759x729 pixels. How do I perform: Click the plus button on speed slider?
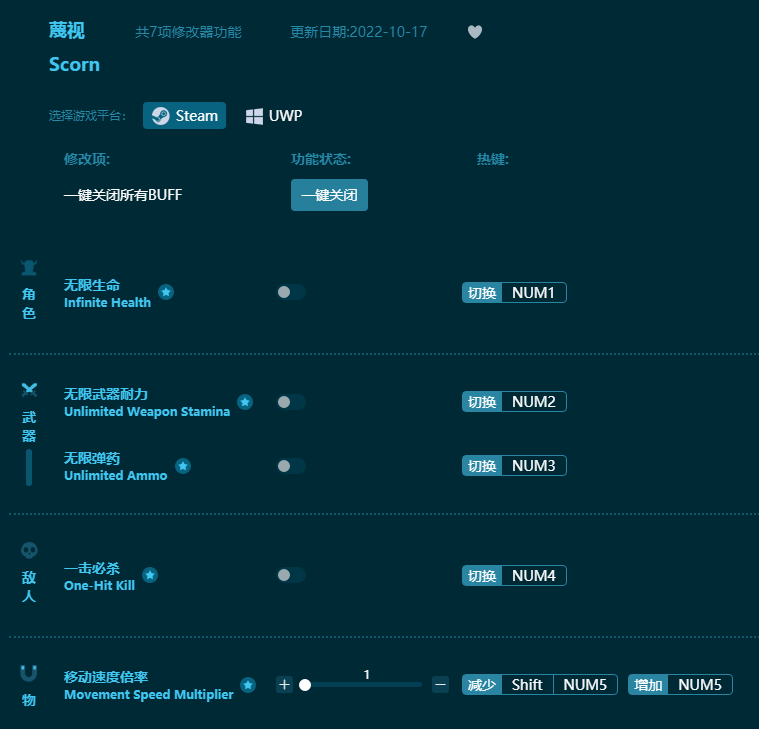pyautogui.click(x=285, y=684)
